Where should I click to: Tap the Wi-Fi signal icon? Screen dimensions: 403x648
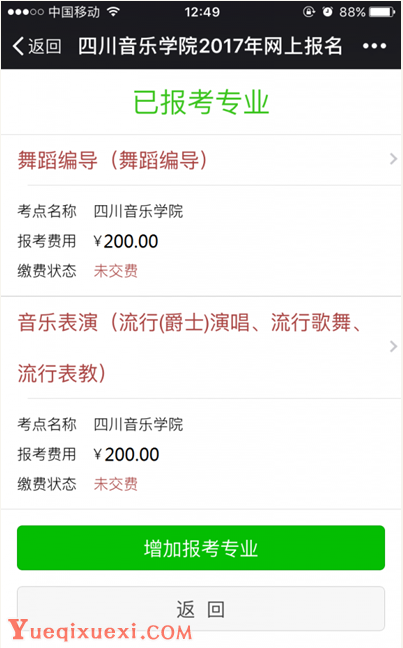pyautogui.click(x=113, y=12)
